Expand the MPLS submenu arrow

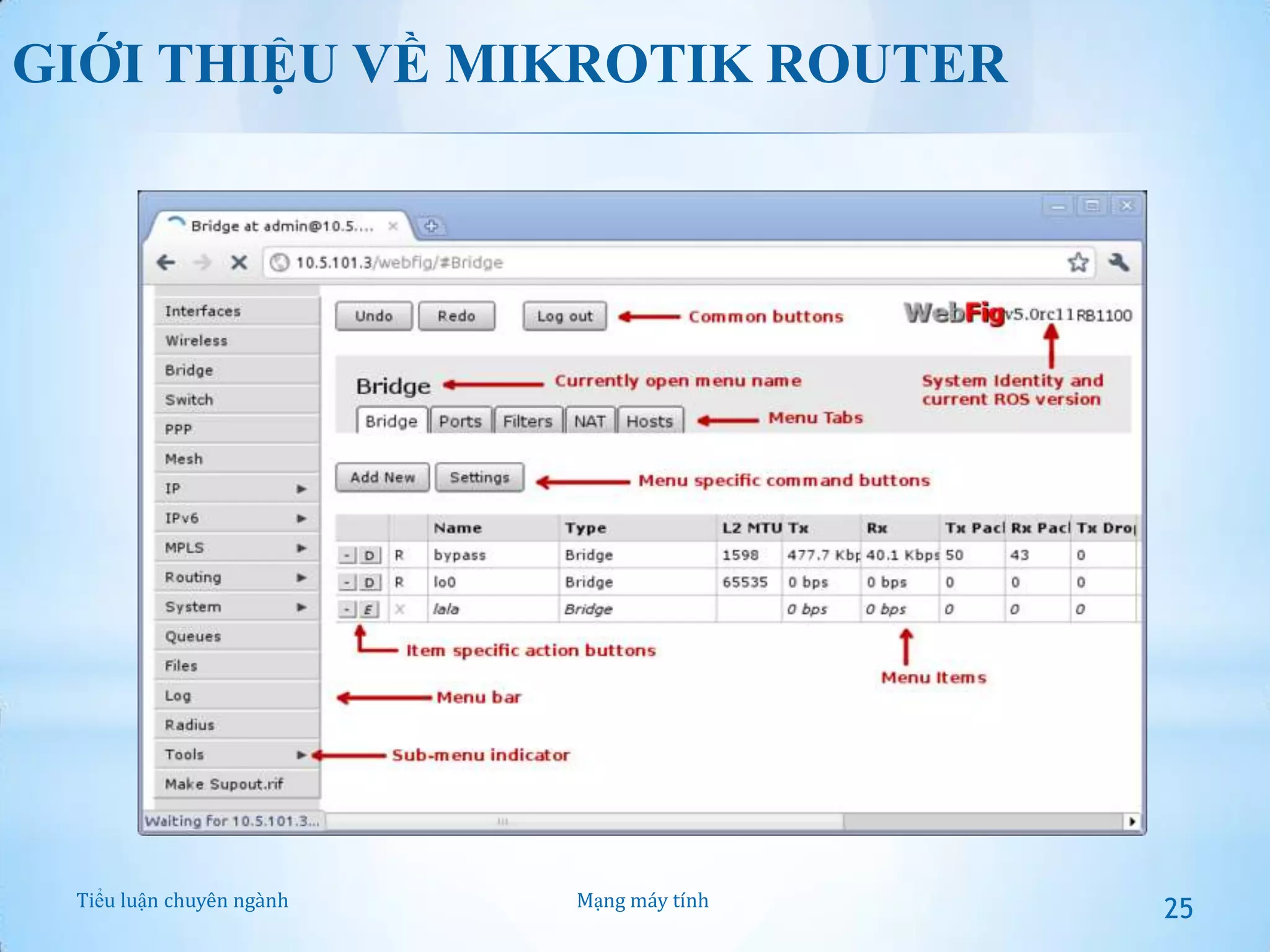(302, 548)
